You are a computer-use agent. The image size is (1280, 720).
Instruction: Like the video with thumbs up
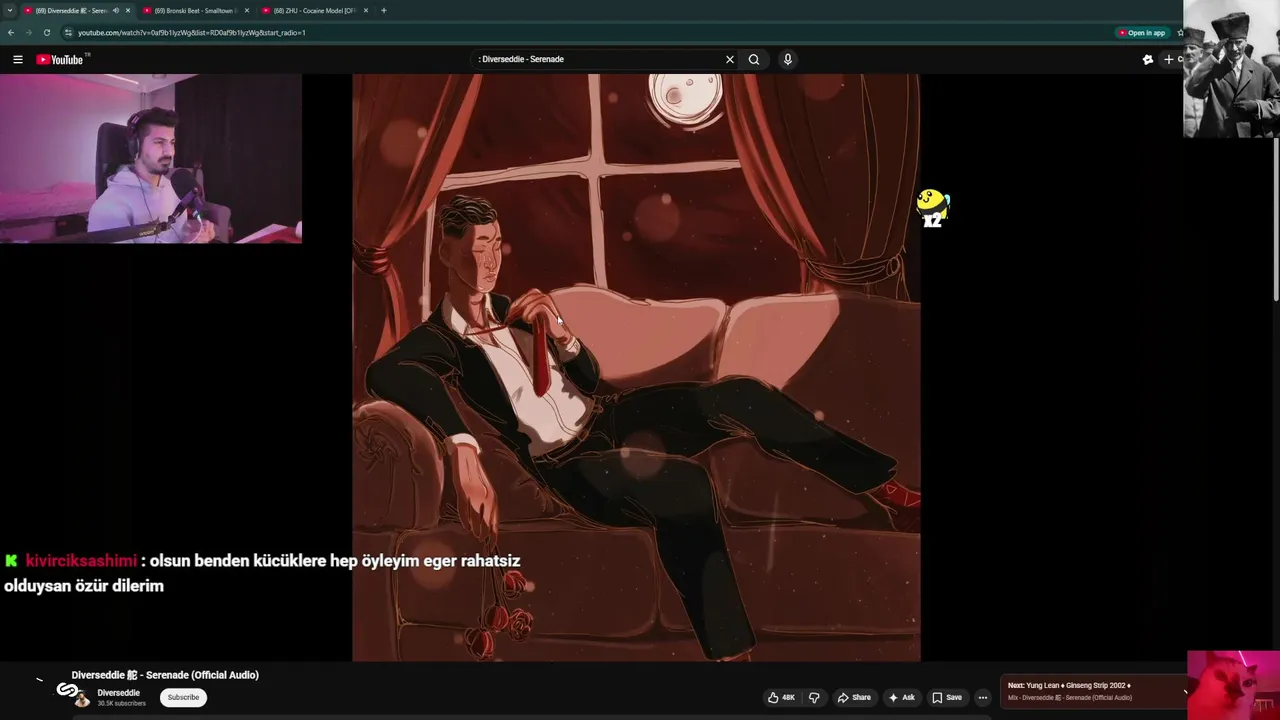click(781, 697)
